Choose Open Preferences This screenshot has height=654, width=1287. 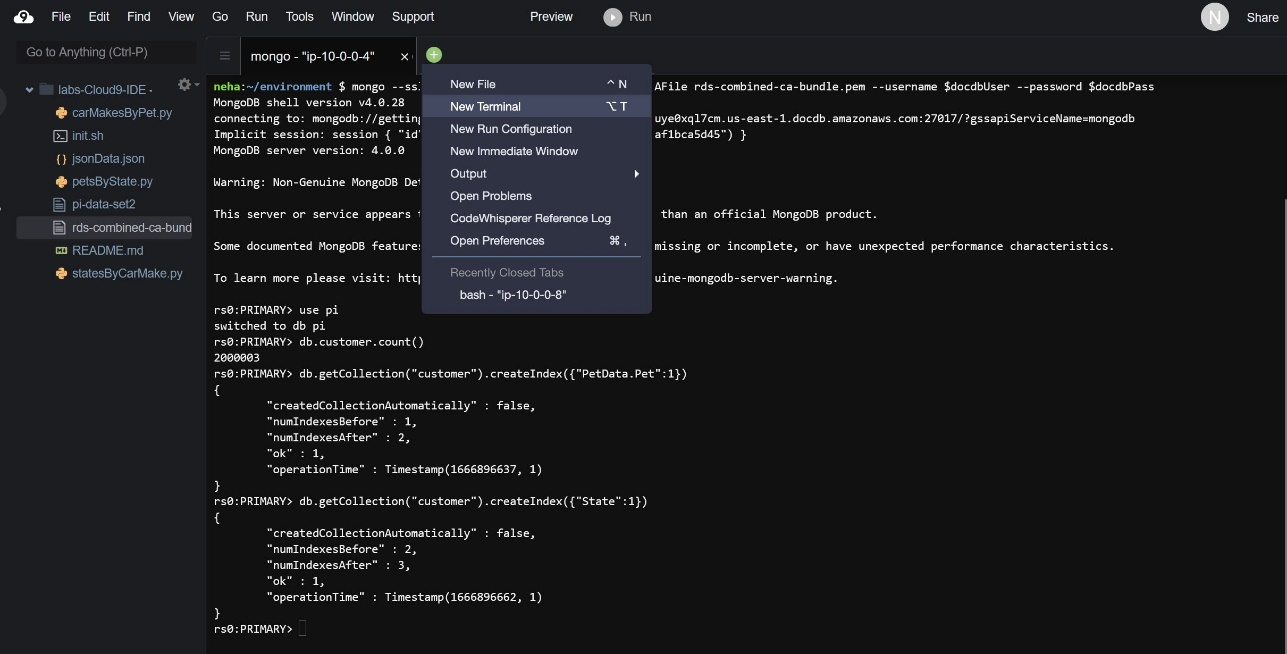[537, 241]
